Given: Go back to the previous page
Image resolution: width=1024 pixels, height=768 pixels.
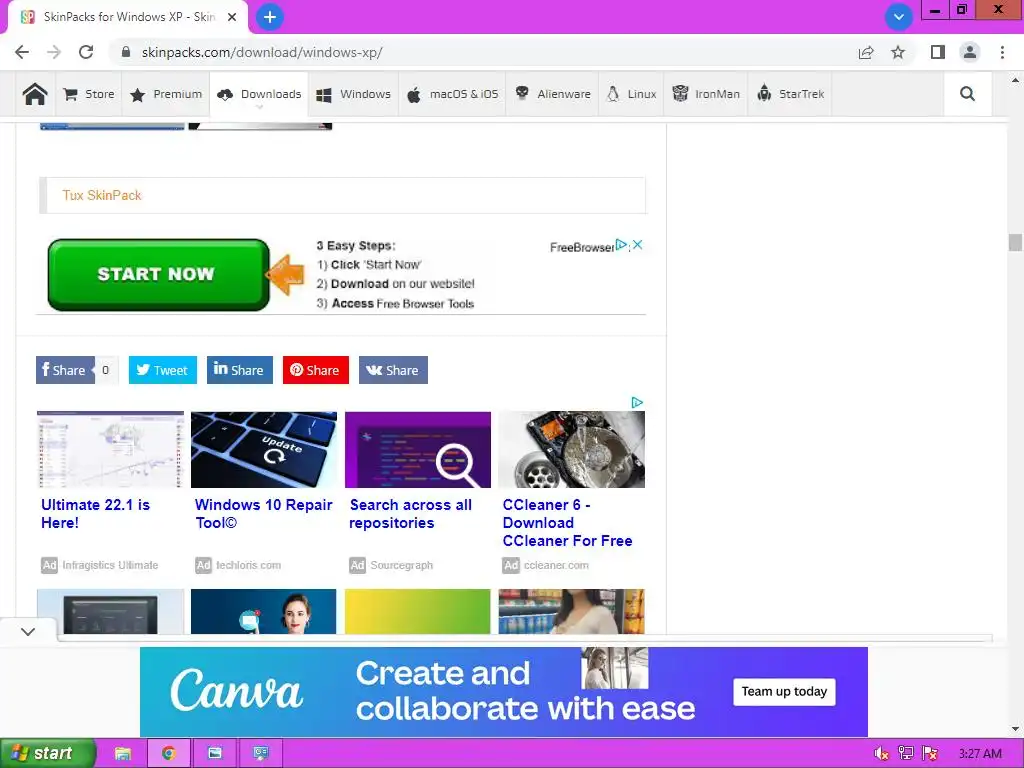Looking at the screenshot, I should 22,52.
